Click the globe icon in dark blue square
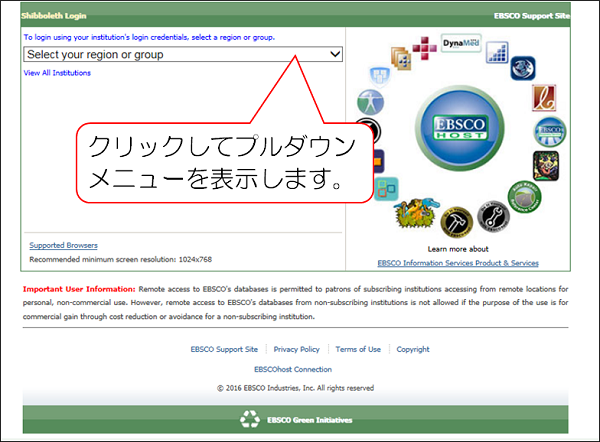This screenshot has height=442, width=600. click(x=524, y=67)
